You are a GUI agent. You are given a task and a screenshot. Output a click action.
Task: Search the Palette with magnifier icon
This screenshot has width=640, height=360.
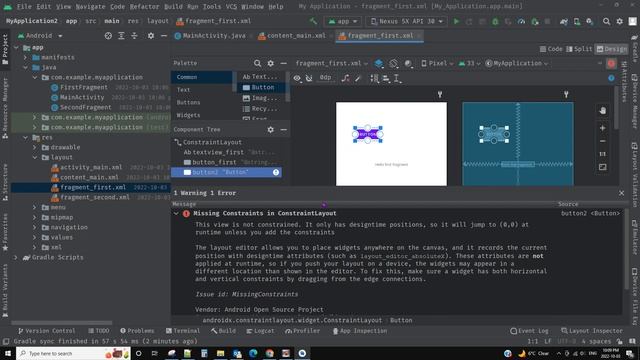pos(257,63)
